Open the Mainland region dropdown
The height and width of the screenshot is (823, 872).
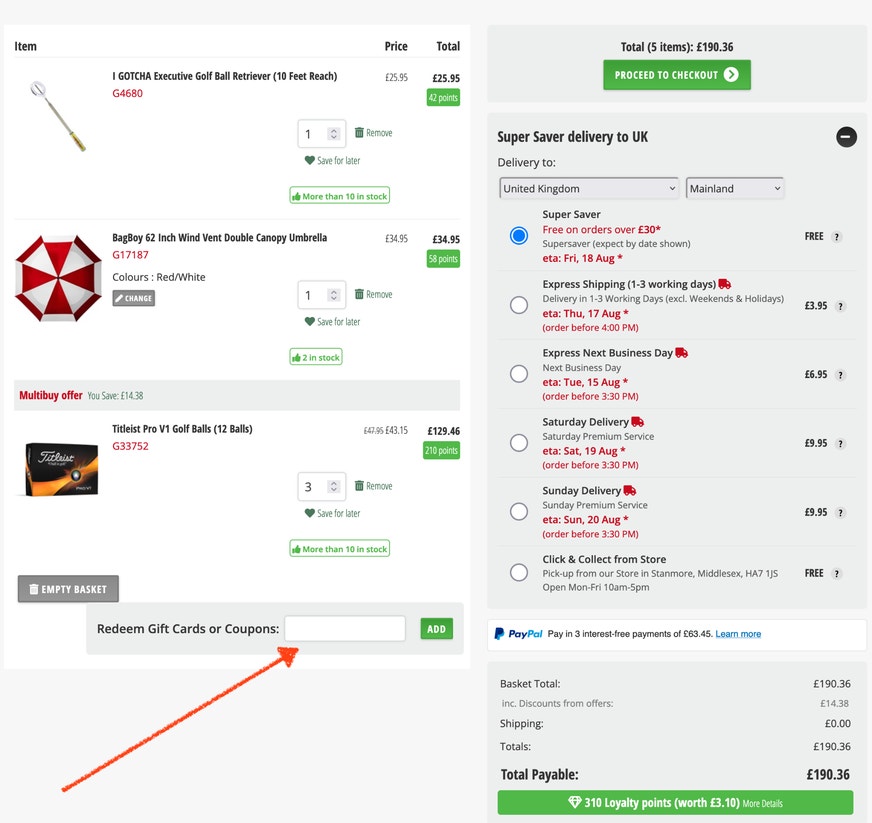click(735, 189)
